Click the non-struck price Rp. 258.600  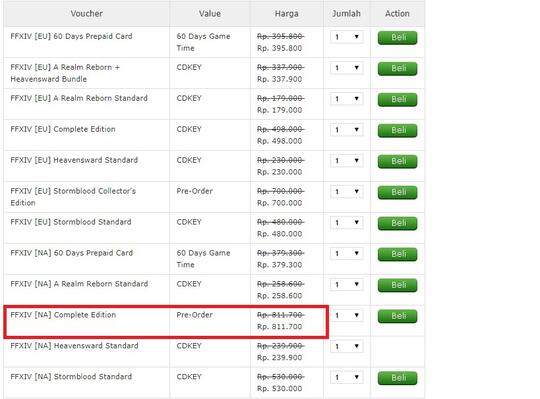(x=280, y=296)
